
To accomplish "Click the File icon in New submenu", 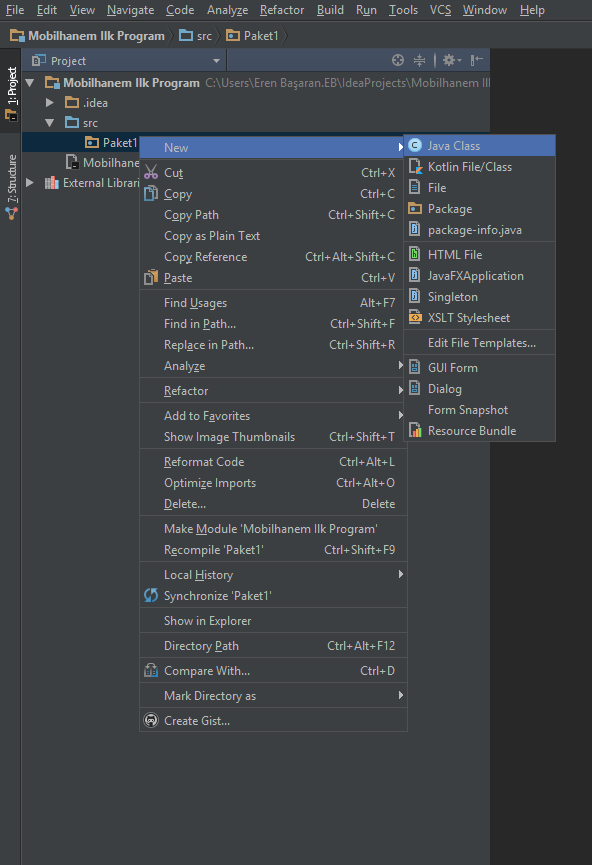I will tap(415, 188).
